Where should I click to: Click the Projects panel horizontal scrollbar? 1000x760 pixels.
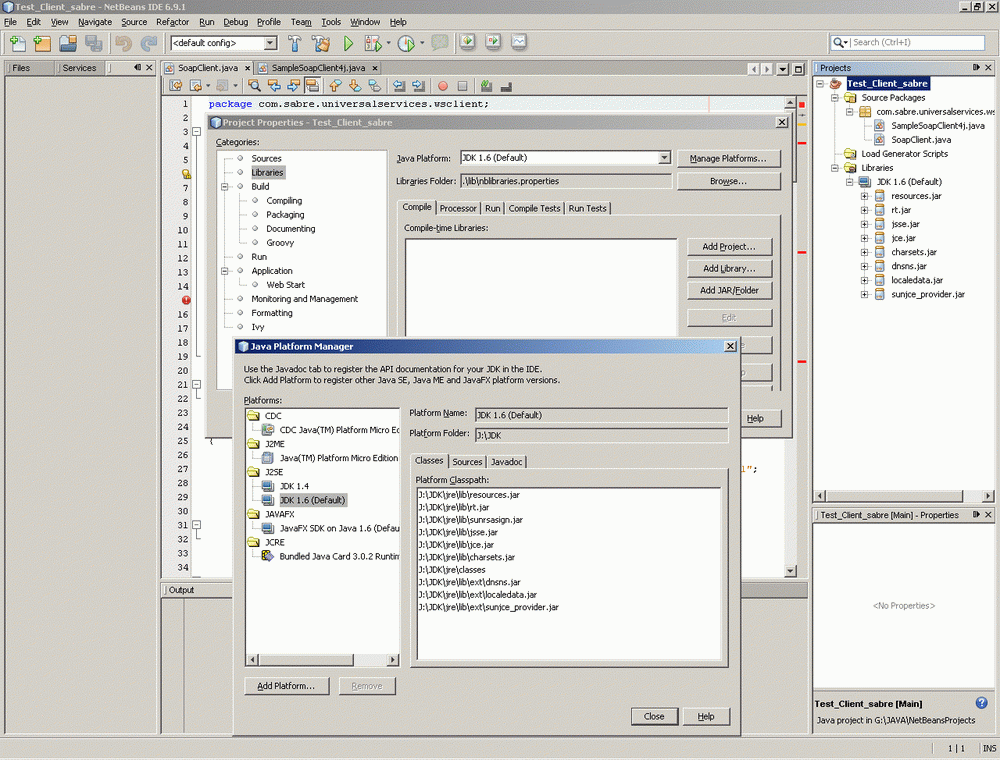pyautogui.click(x=904, y=495)
